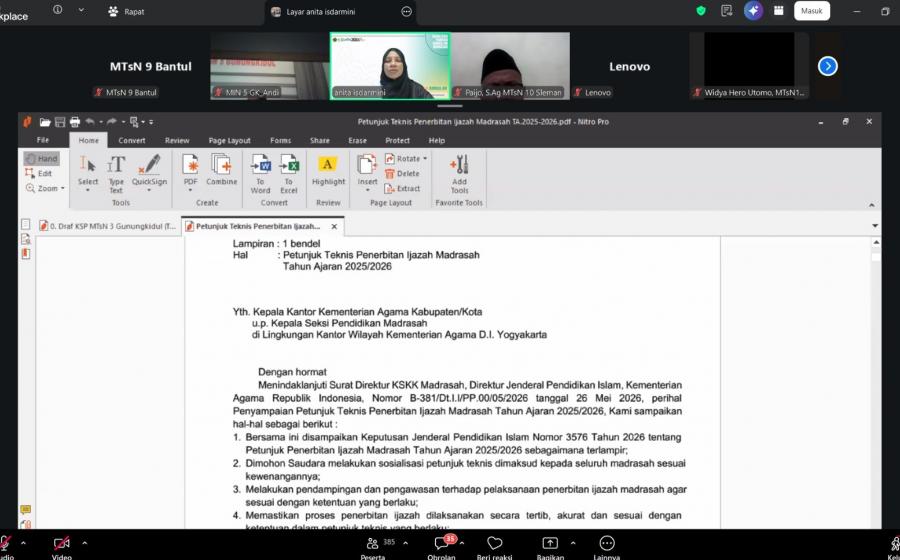Convert document To Excel
The height and width of the screenshot is (560, 900).
pyautogui.click(x=289, y=174)
